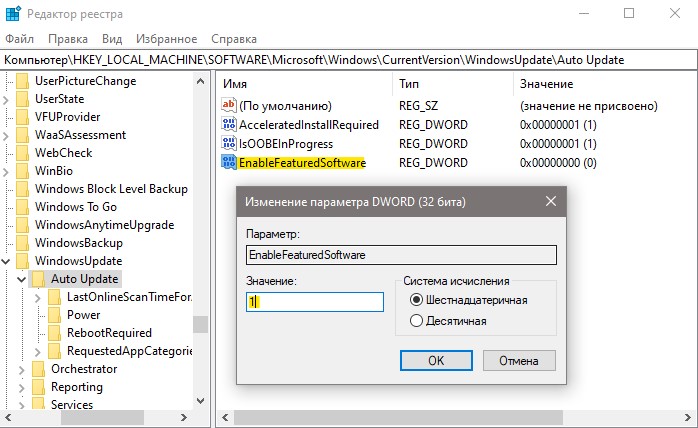Select the AcceleratedInstallRequired value name

308,125
